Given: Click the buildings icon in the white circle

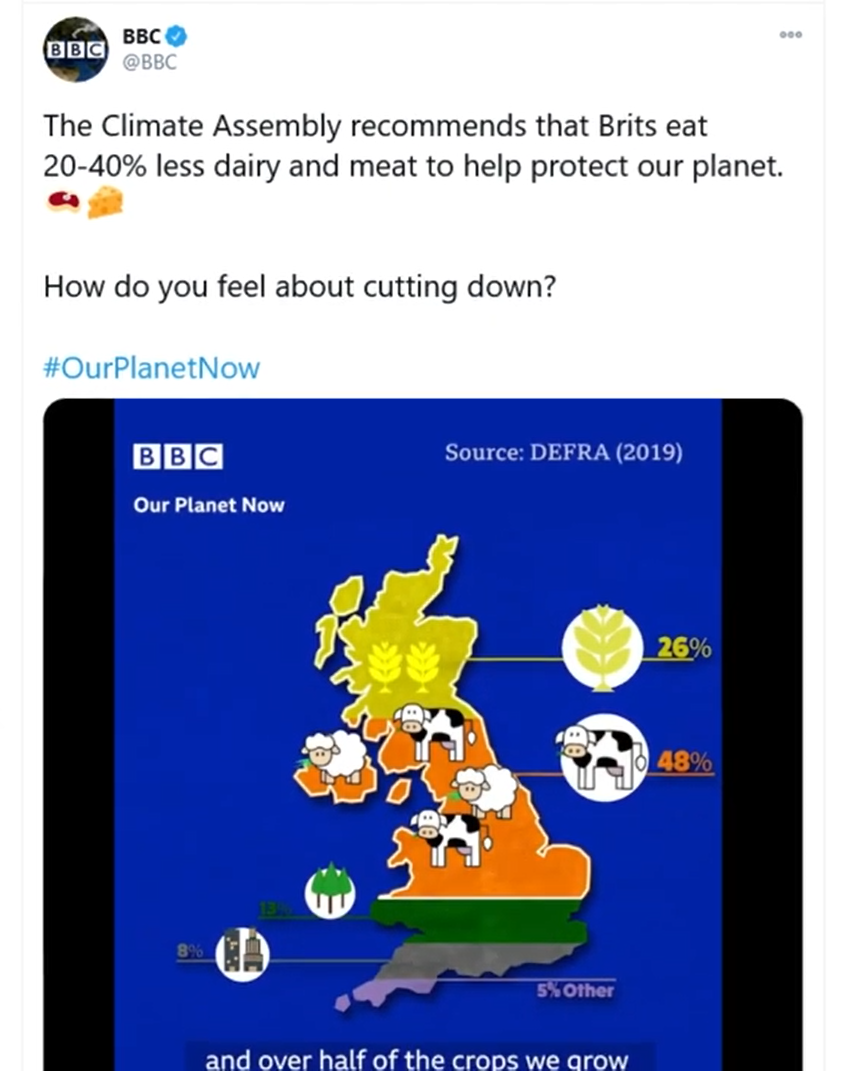Looking at the screenshot, I should pyautogui.click(x=242, y=953).
